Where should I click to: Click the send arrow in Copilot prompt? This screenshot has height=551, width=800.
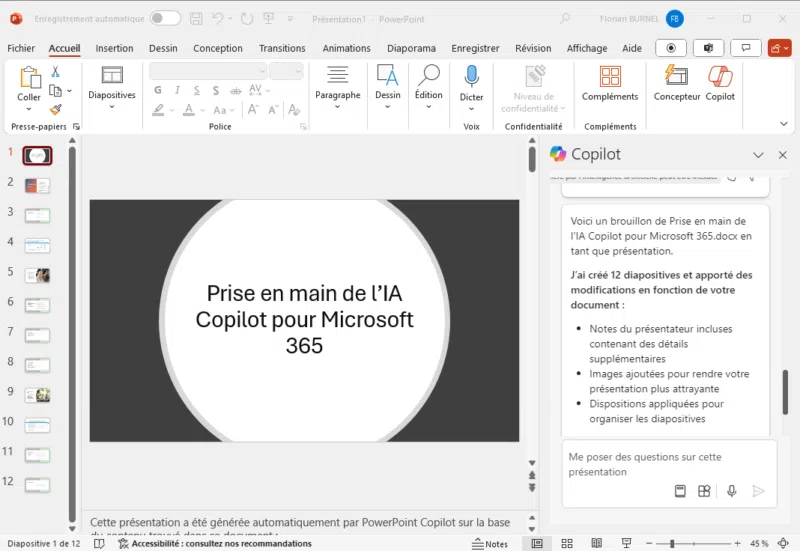(x=758, y=491)
